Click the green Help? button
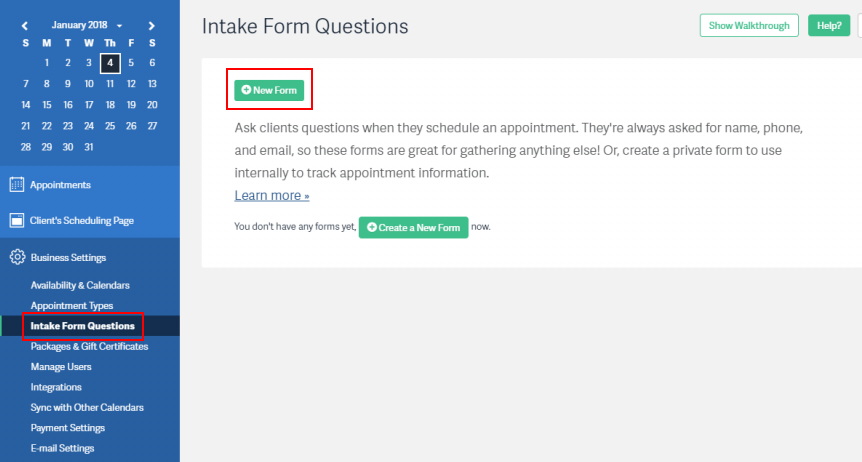The height and width of the screenshot is (462, 862). point(829,25)
